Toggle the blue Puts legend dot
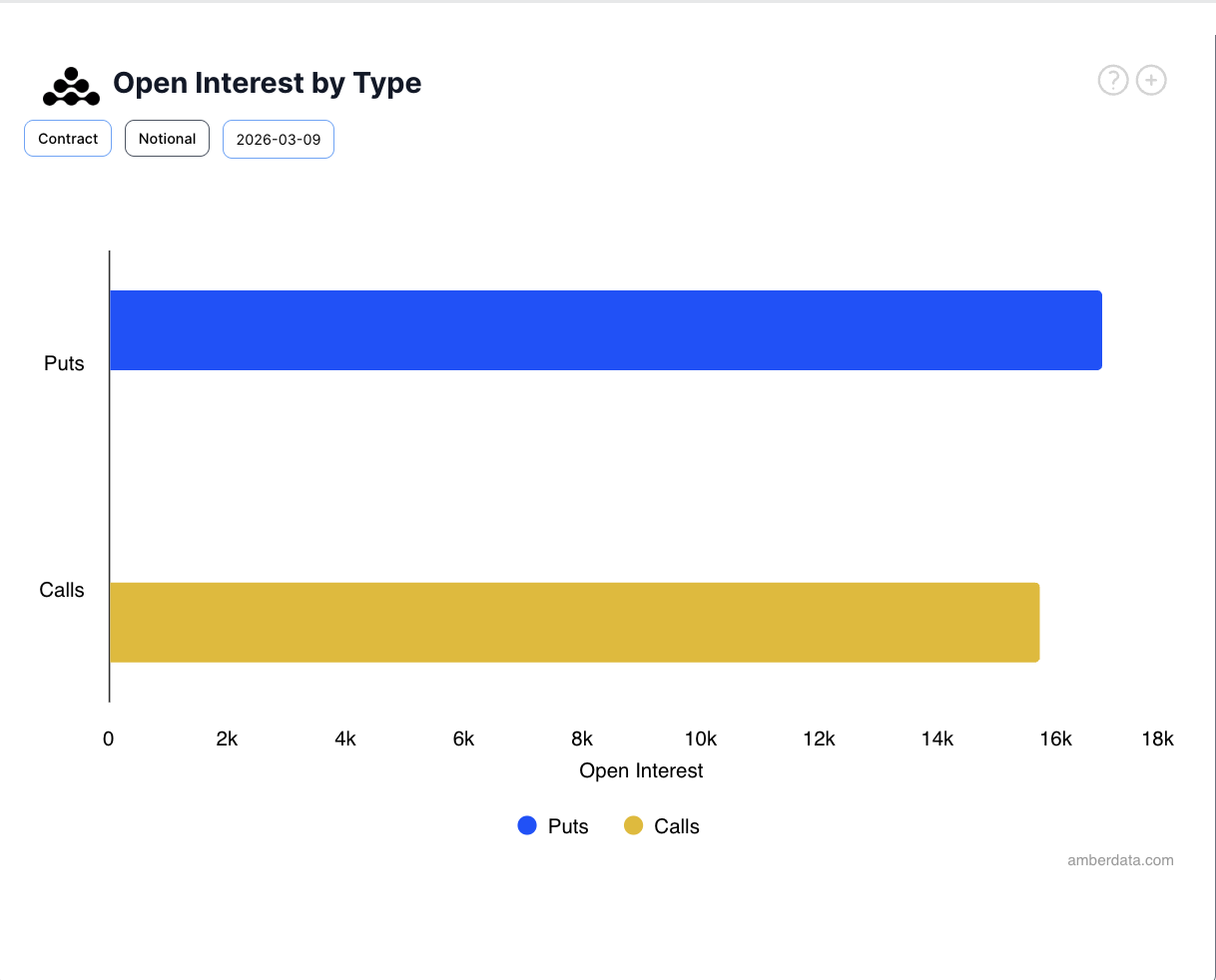Viewport: 1216px width, 980px height. [527, 825]
